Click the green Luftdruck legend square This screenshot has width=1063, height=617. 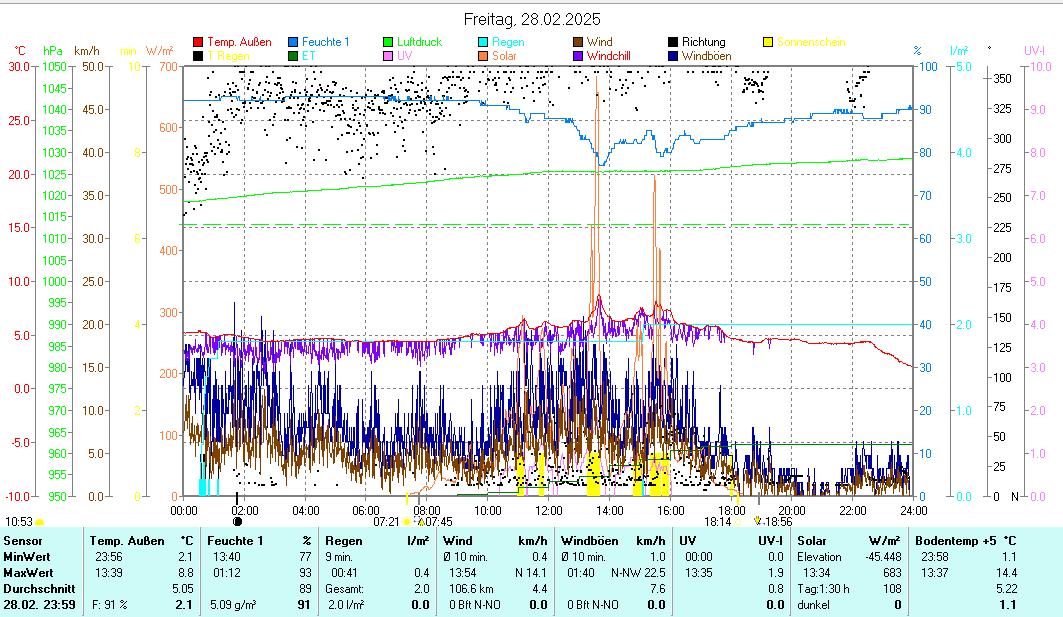(388, 43)
